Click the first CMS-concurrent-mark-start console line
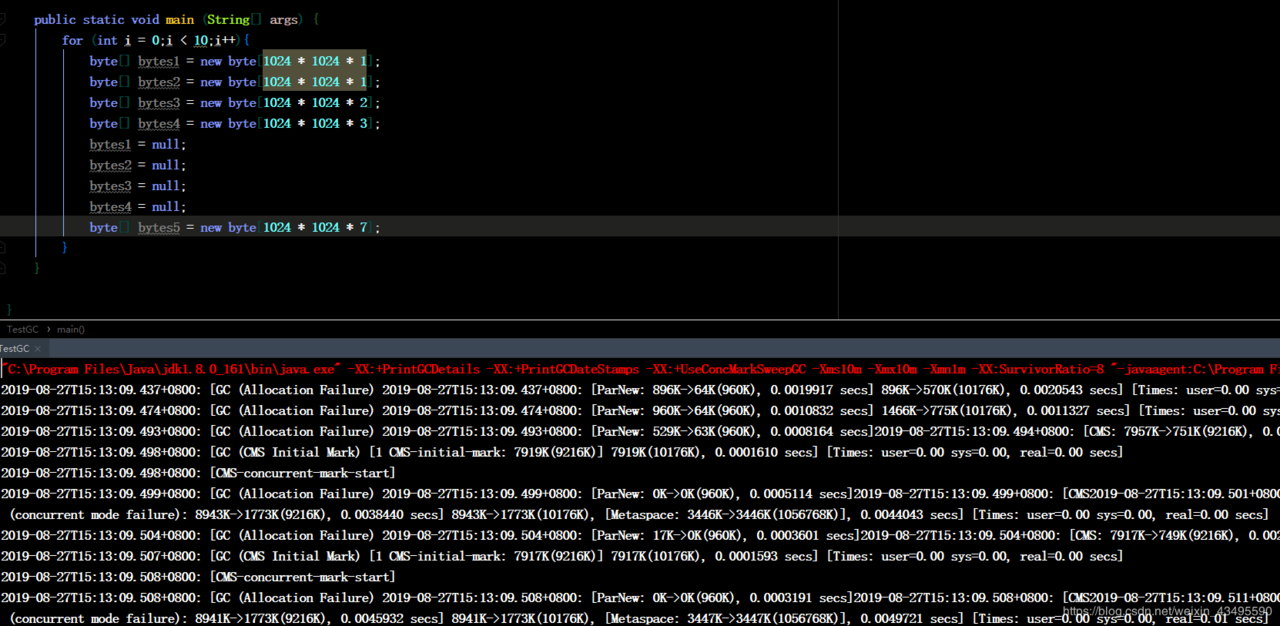Screen dimensions: 1280x626 coord(198,473)
